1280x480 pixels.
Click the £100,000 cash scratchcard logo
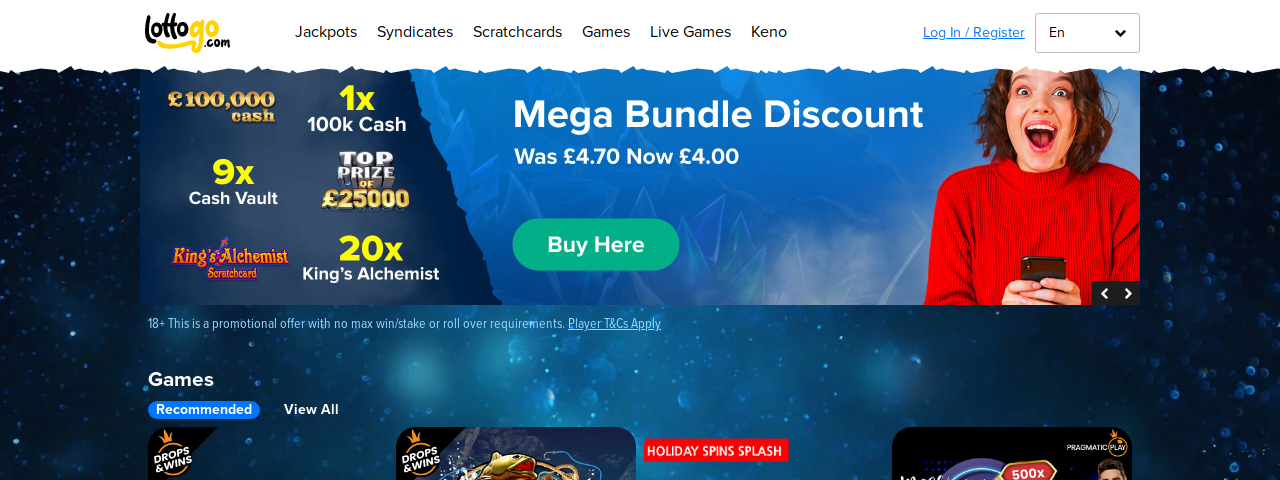[221, 106]
